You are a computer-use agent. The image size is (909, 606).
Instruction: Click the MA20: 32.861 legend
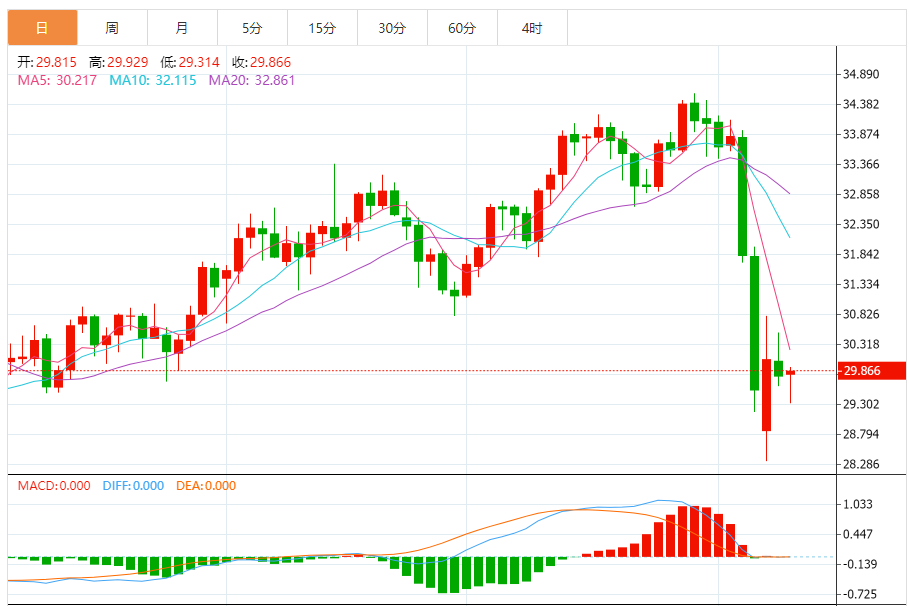[x=252, y=81]
